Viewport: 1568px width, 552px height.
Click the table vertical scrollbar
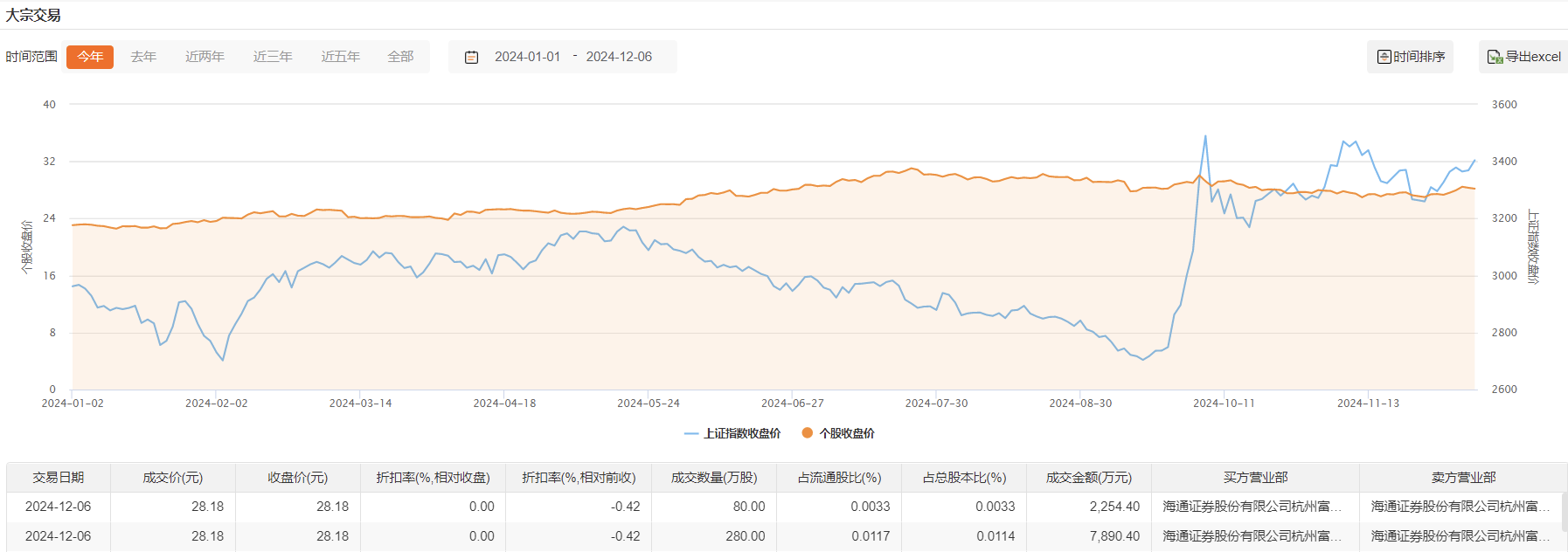1564,513
